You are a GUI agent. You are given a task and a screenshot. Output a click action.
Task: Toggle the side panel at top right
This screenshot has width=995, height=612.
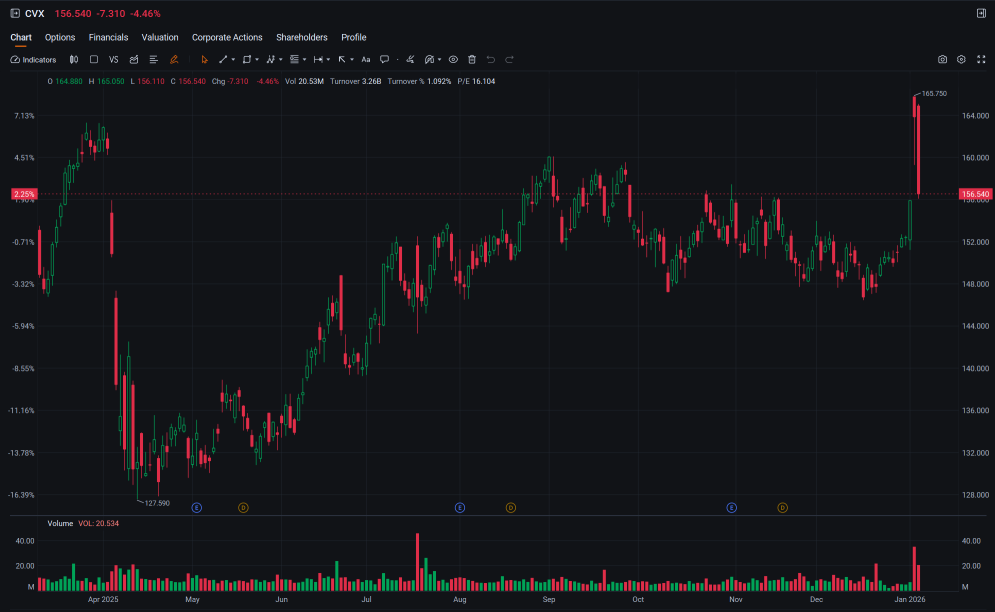pos(981,13)
